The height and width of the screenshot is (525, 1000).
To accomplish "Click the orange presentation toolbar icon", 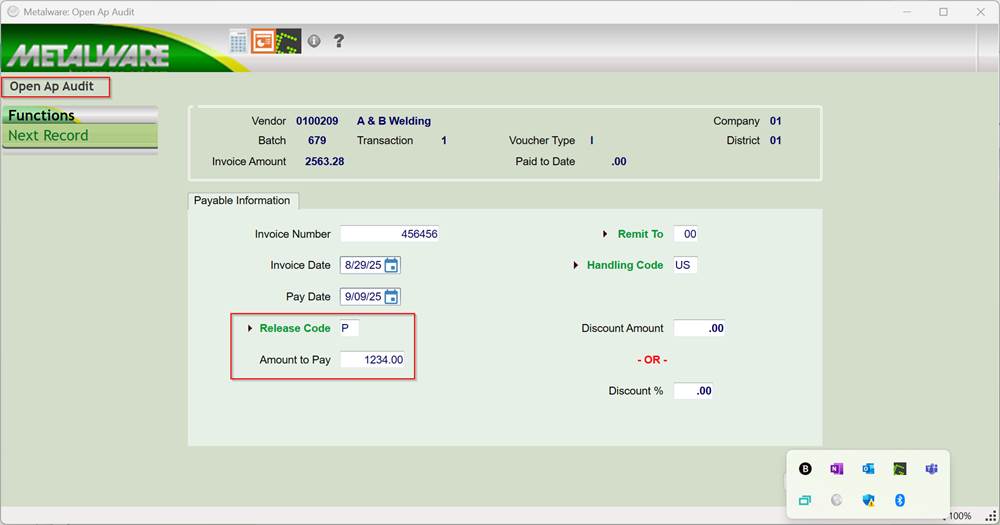I will 263,41.
